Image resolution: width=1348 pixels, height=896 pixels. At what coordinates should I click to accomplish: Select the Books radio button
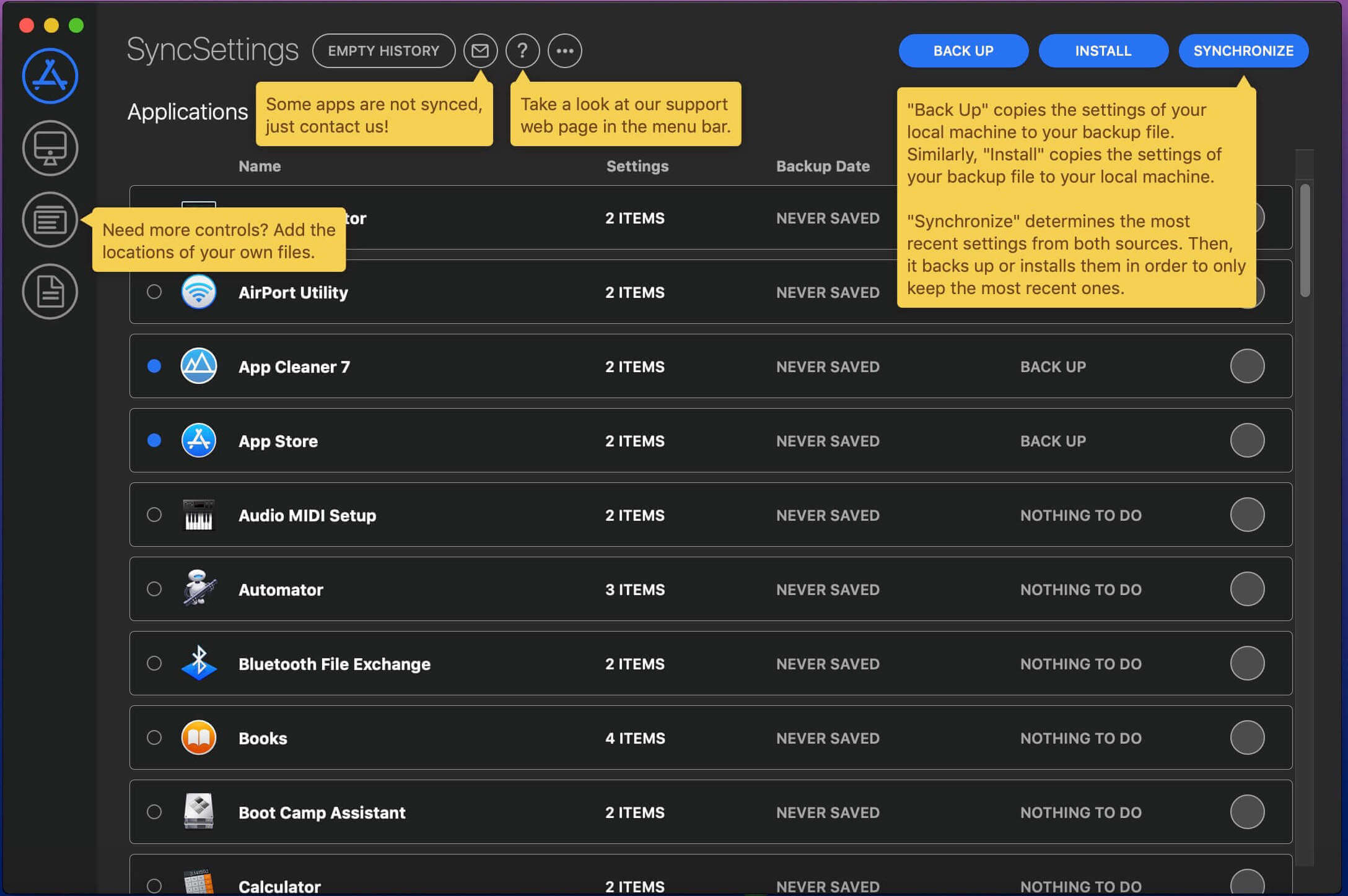154,737
